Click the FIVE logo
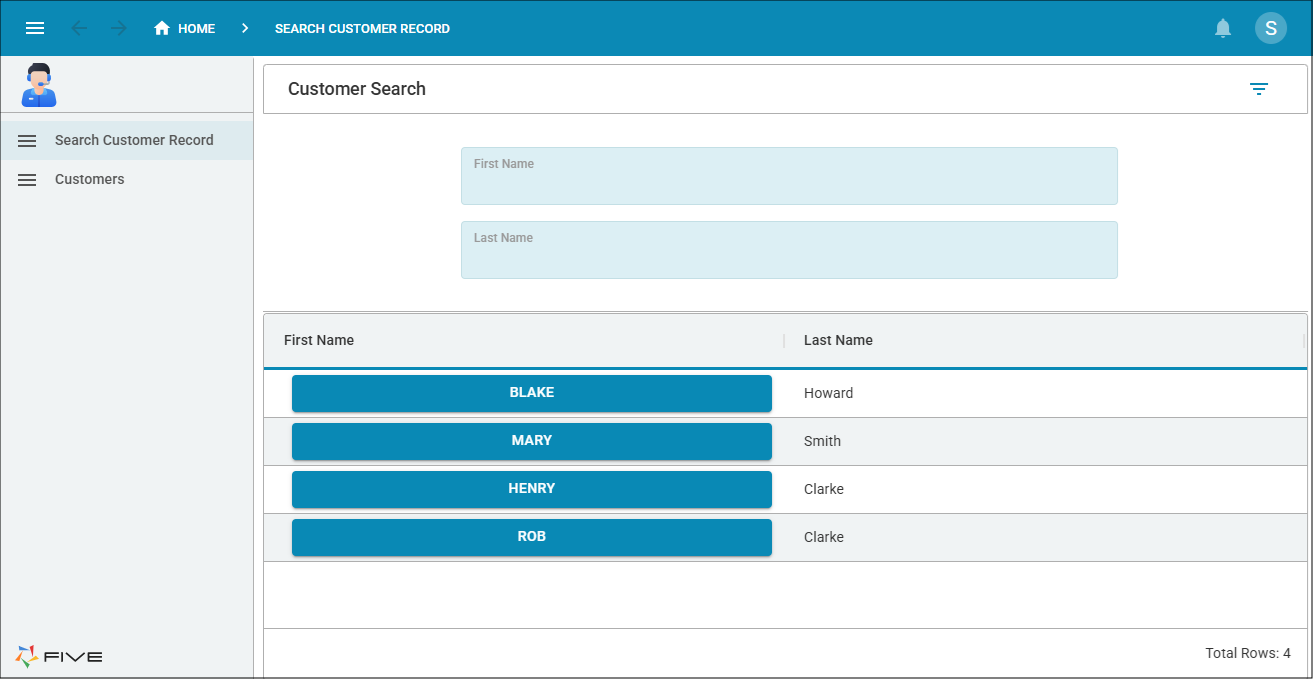Screen dimensions: 1313x679 point(59,656)
